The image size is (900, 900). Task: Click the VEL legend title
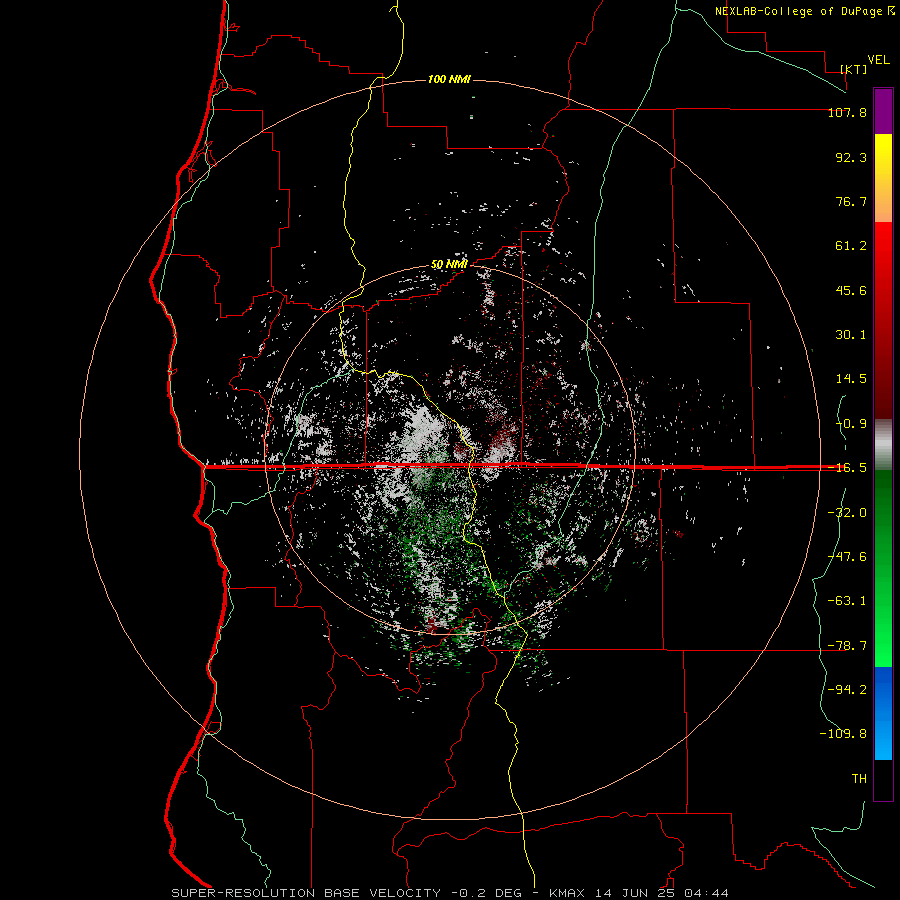click(x=878, y=60)
